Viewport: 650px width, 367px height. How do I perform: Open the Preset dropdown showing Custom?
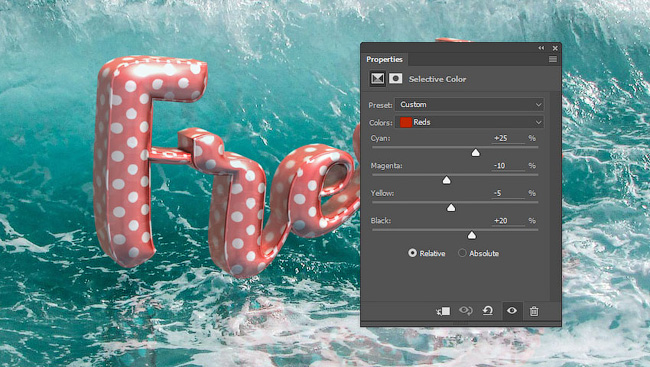click(469, 105)
